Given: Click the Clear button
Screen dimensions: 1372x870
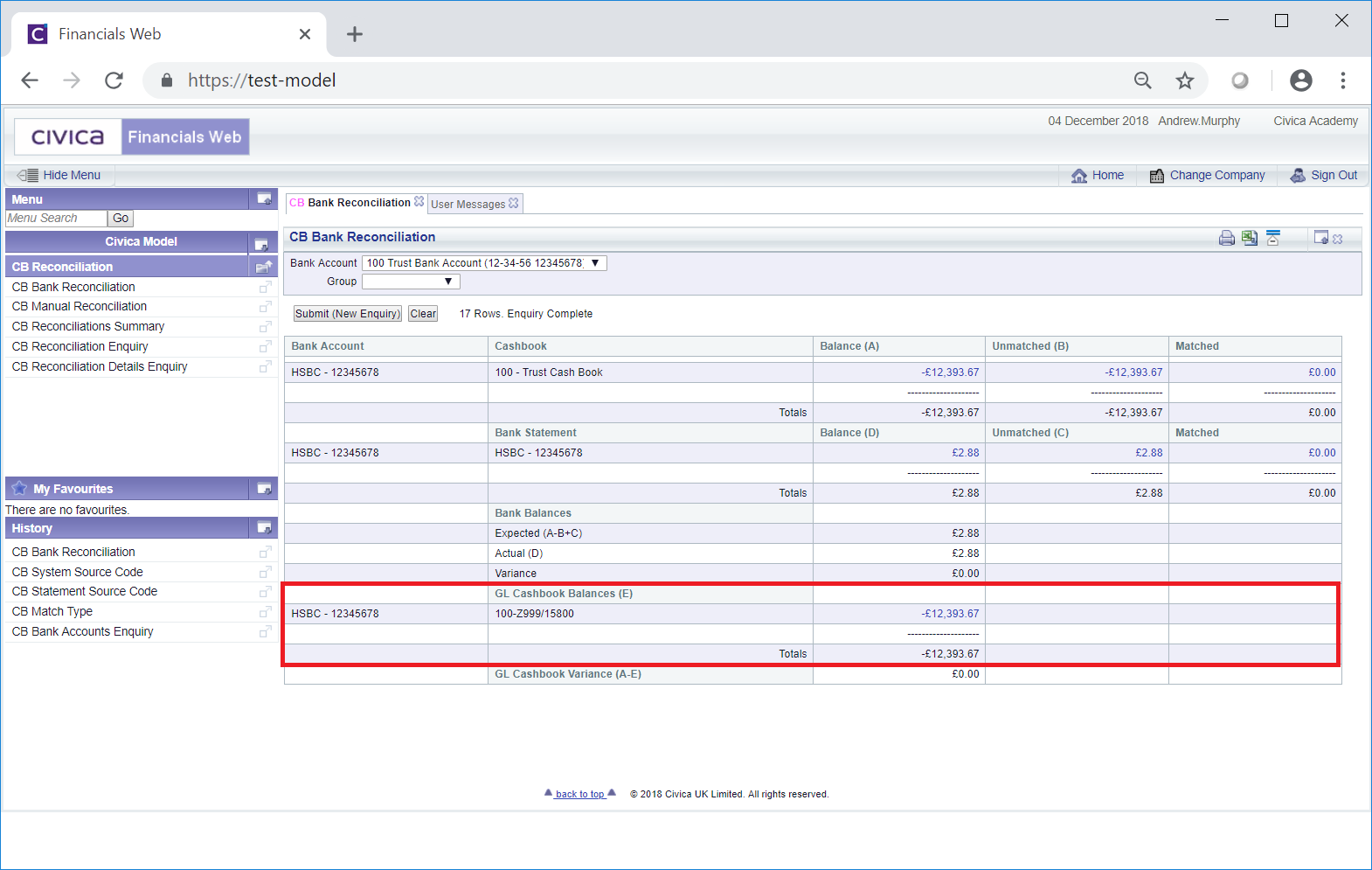Looking at the screenshot, I should coord(423,314).
